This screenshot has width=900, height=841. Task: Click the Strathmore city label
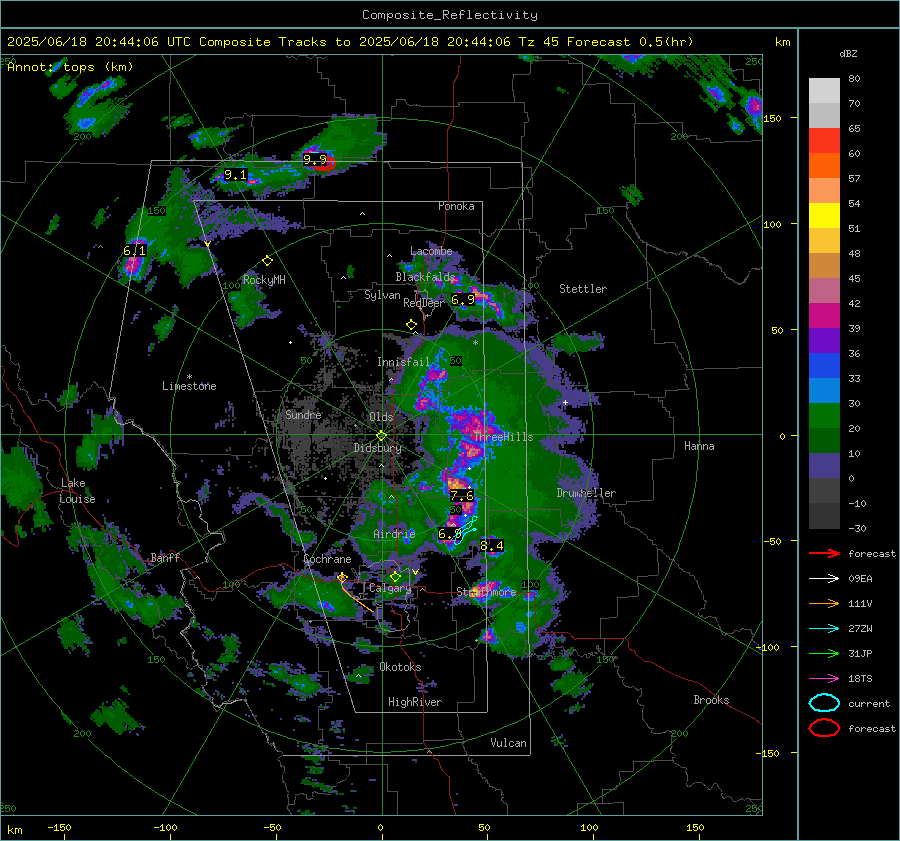pos(486,592)
